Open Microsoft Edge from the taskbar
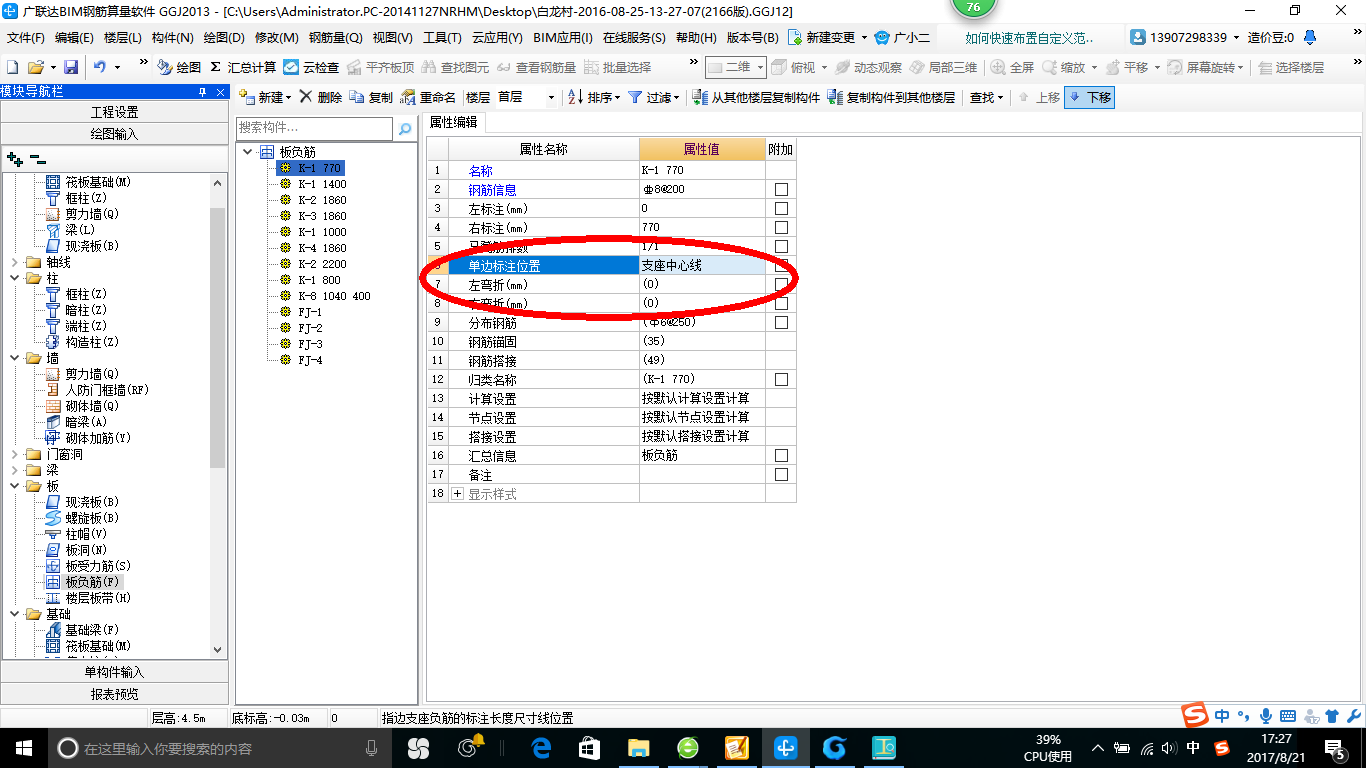 tap(542, 748)
